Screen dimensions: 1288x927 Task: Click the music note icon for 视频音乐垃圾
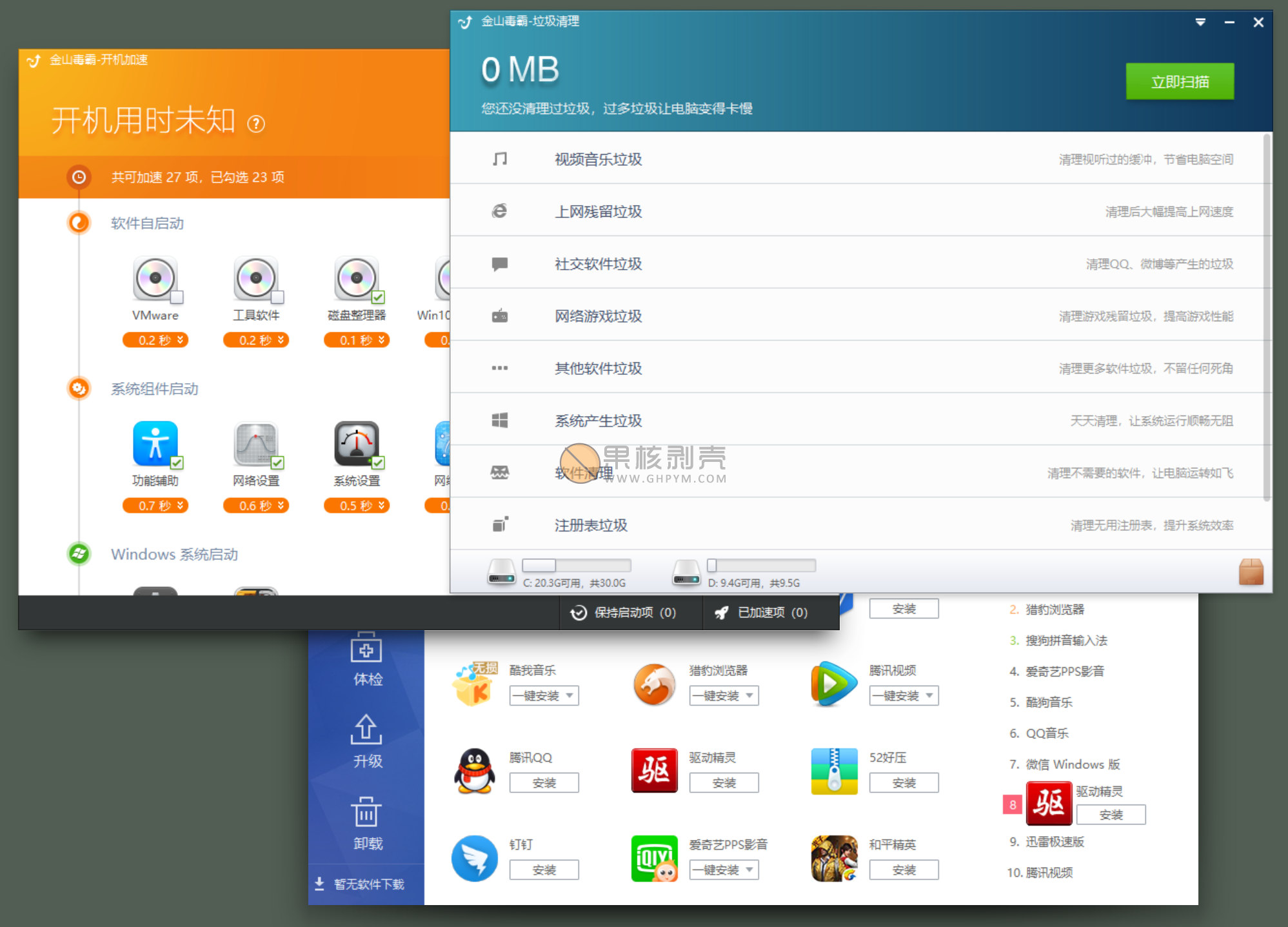[x=500, y=159]
